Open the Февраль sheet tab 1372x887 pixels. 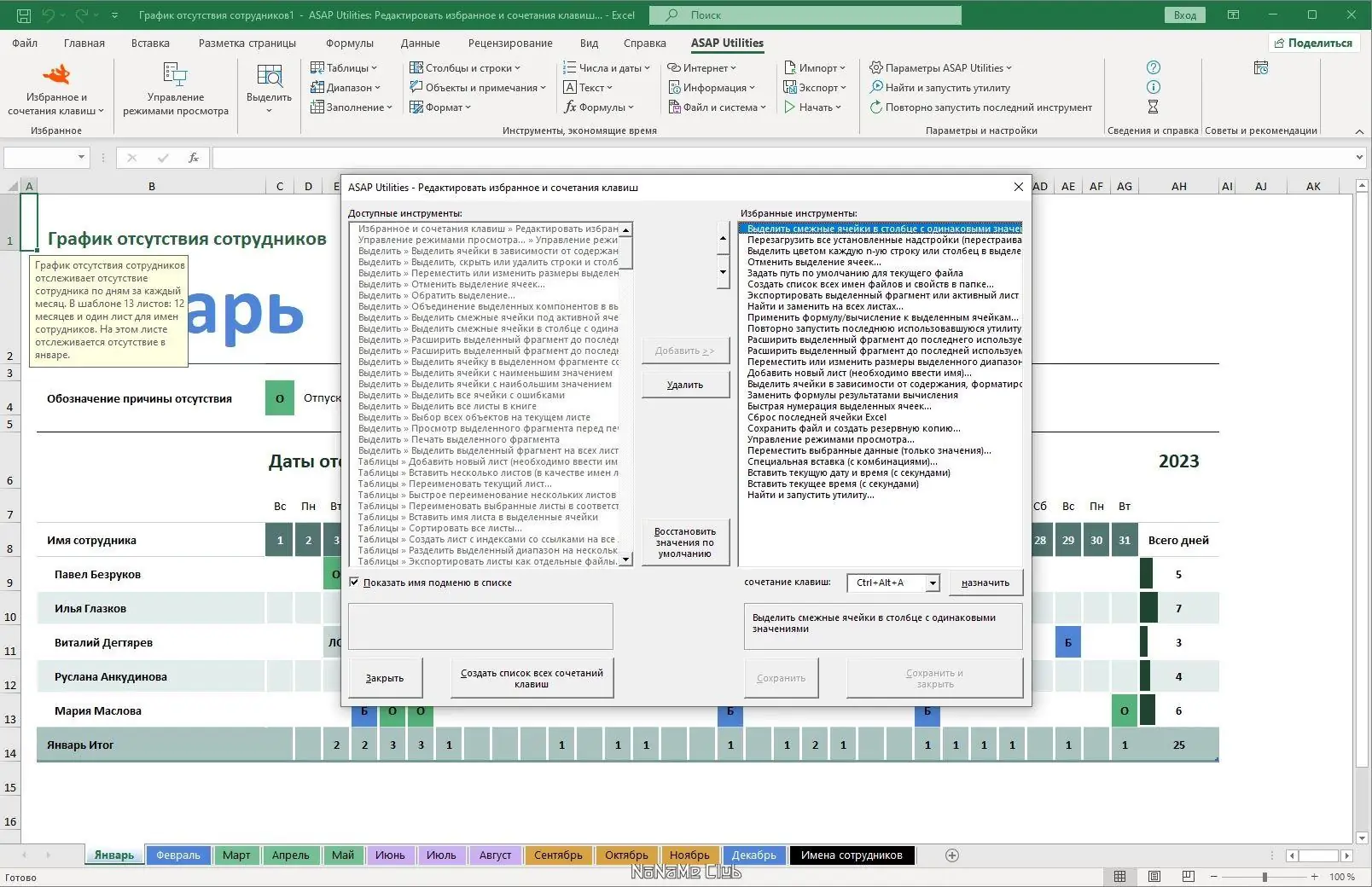tap(178, 855)
